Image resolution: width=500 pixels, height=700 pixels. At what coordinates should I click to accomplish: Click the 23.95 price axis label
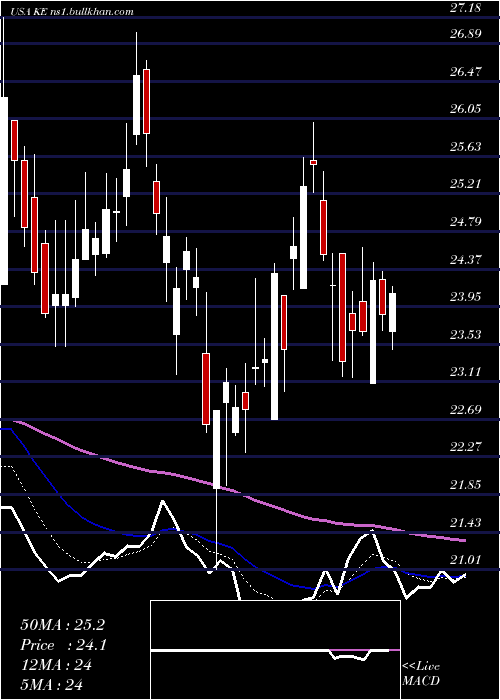466,297
